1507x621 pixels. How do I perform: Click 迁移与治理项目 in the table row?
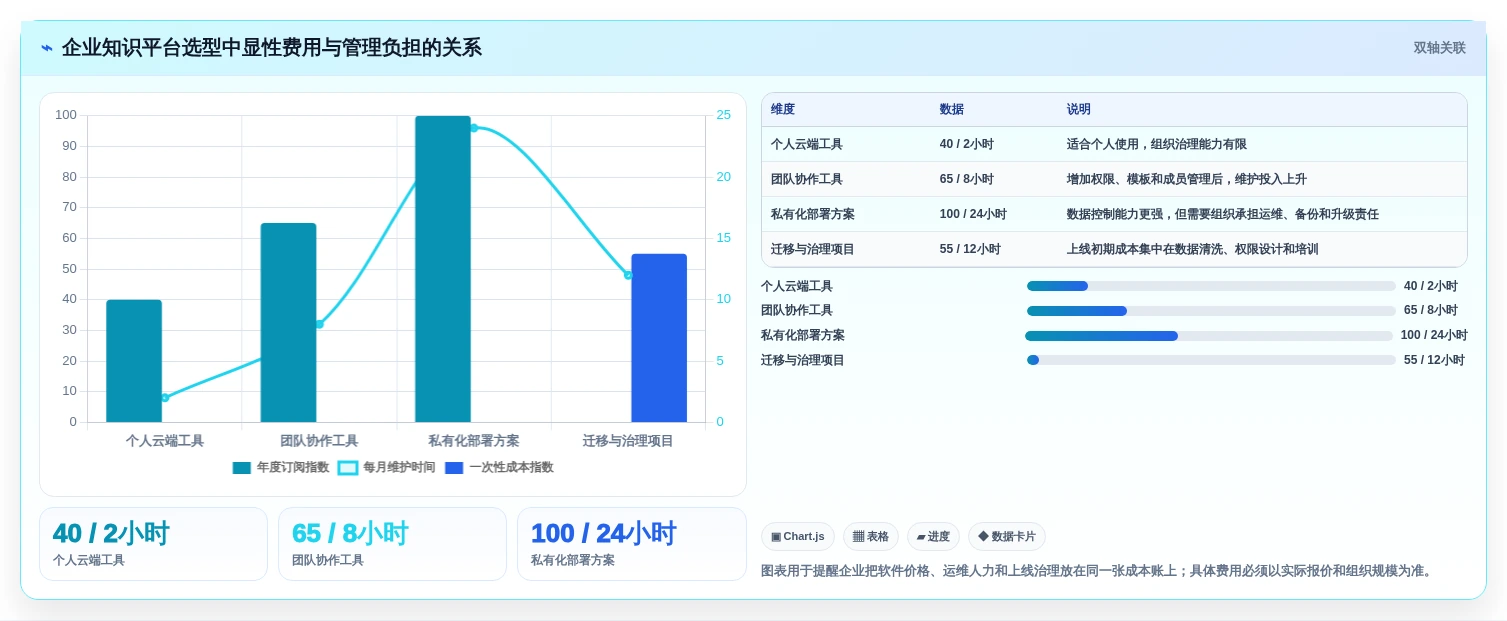coord(813,249)
